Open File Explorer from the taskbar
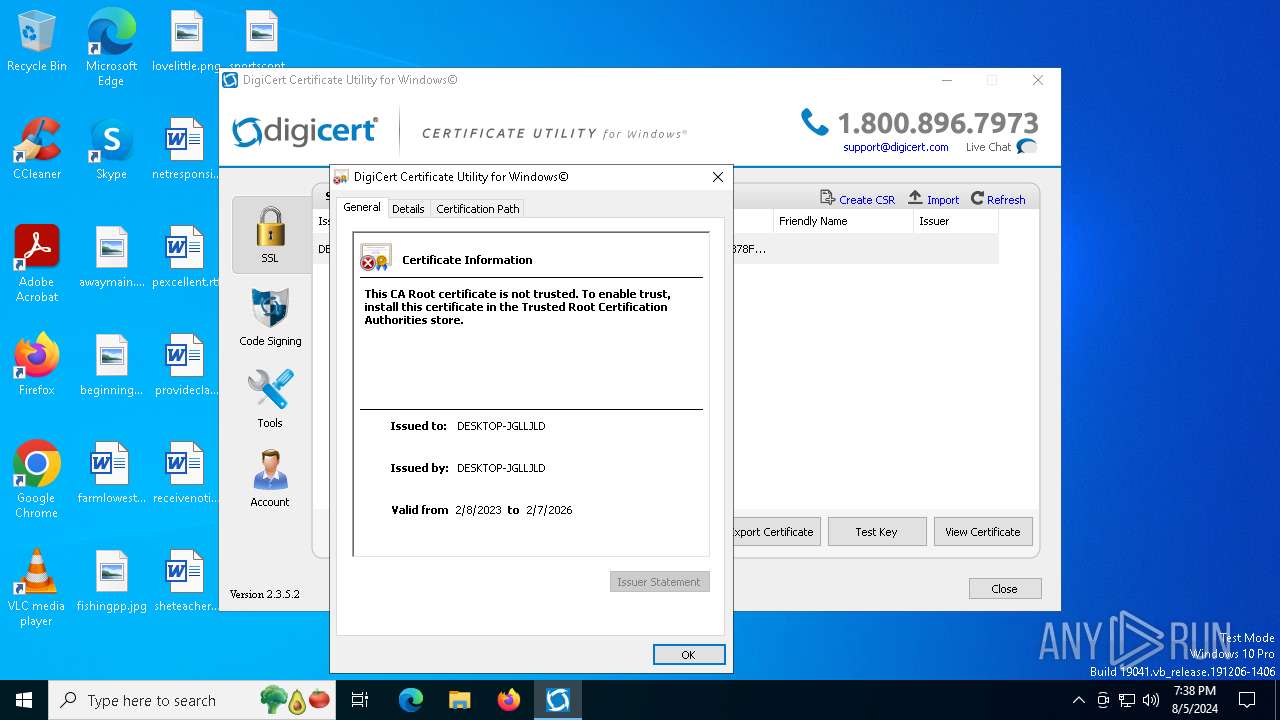 coord(459,700)
